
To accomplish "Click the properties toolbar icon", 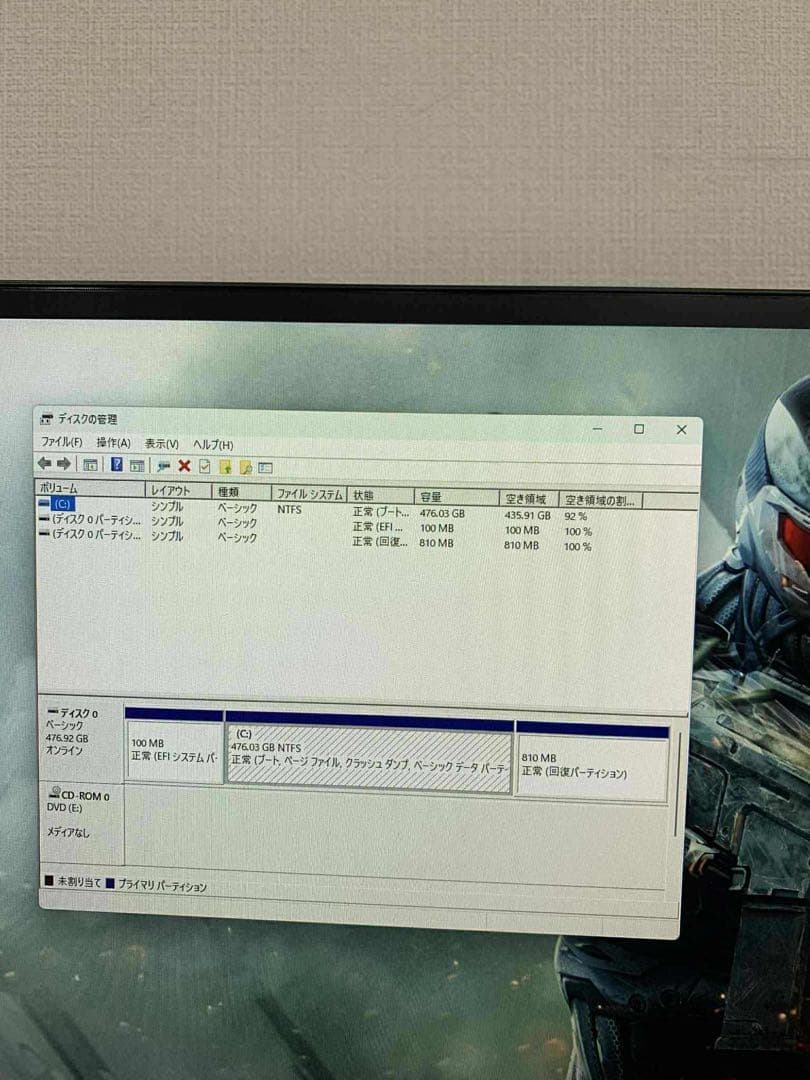I will 204,466.
